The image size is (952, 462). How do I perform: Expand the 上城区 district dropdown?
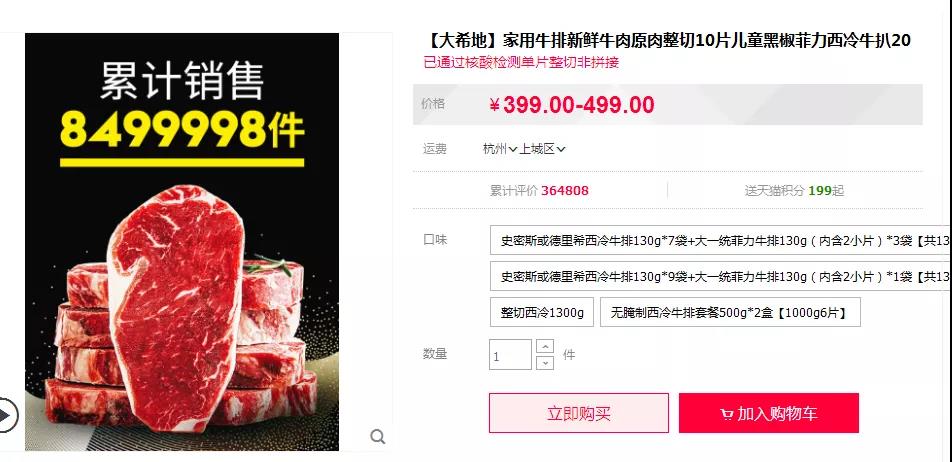pos(542,149)
